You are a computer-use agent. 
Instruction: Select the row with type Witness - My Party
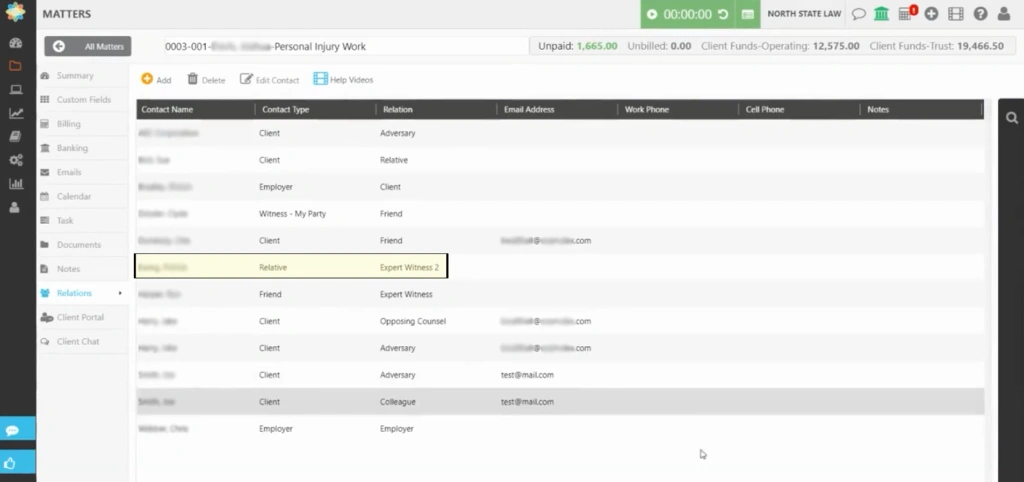pyautogui.click(x=560, y=214)
